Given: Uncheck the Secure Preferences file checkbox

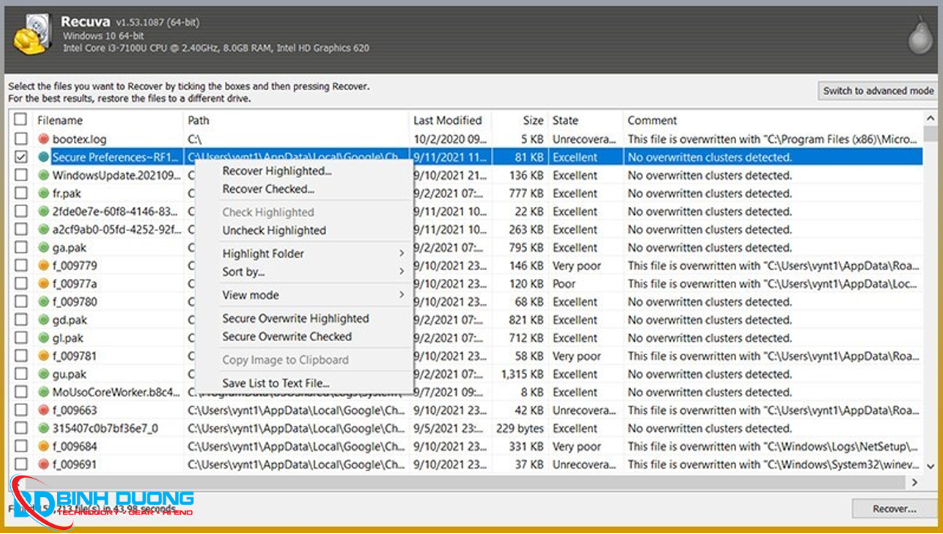Looking at the screenshot, I should tap(20, 156).
